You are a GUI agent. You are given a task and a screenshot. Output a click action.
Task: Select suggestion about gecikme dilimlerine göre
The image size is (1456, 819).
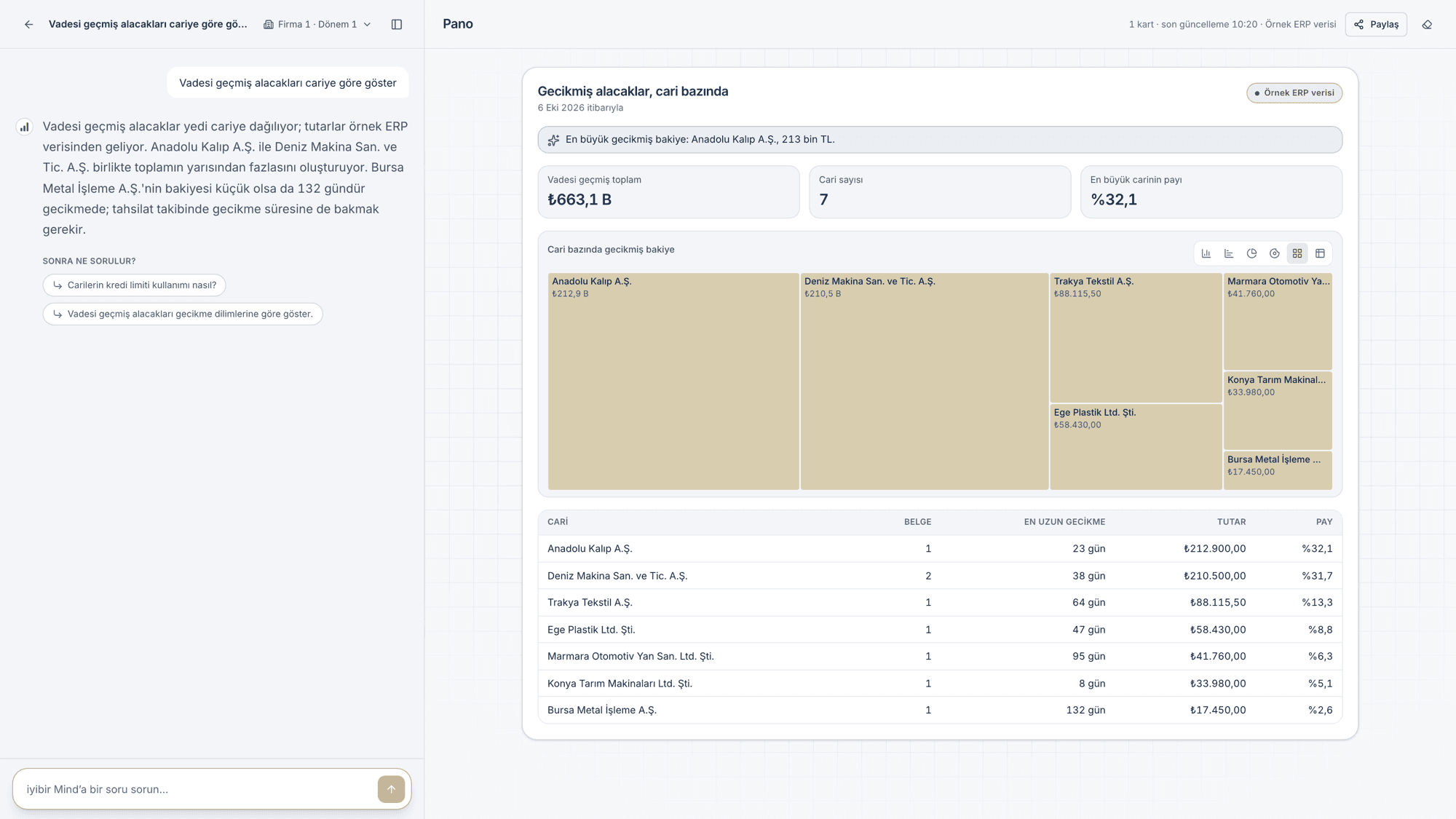pos(183,314)
